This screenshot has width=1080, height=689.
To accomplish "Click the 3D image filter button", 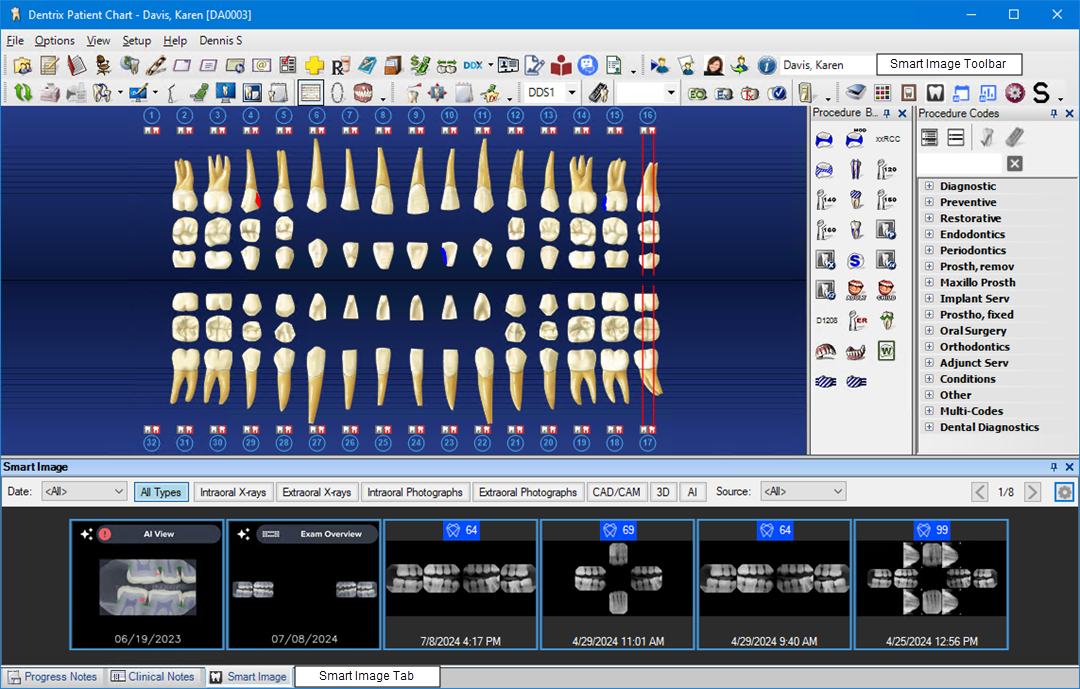I will coord(663,491).
